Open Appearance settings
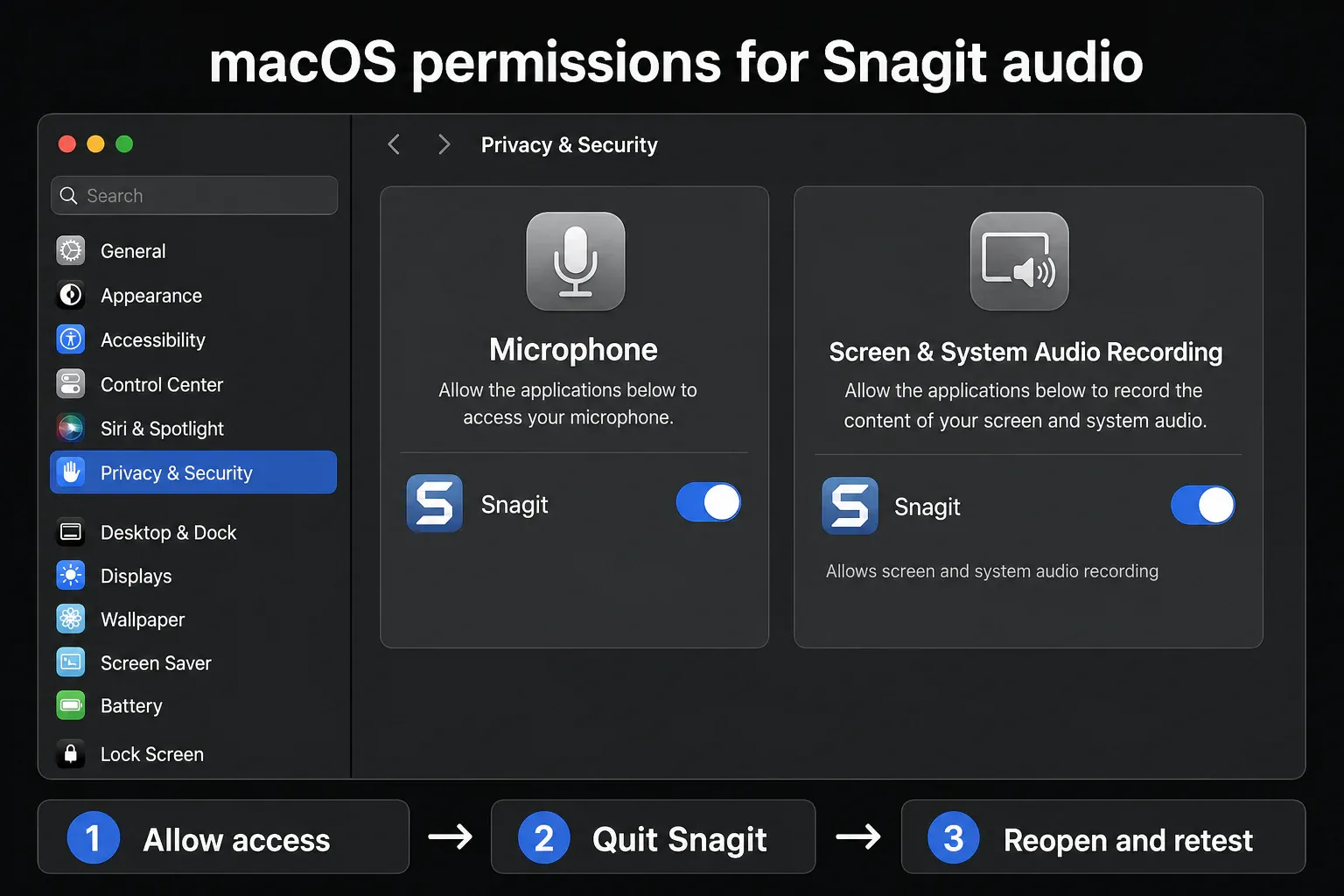1344x896 pixels. [x=193, y=295]
